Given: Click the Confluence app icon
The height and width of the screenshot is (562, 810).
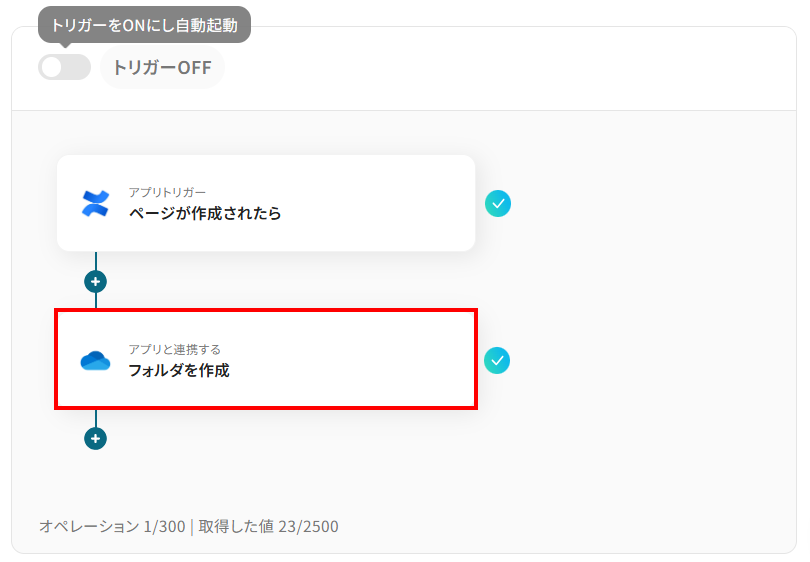Looking at the screenshot, I should click(x=96, y=203).
